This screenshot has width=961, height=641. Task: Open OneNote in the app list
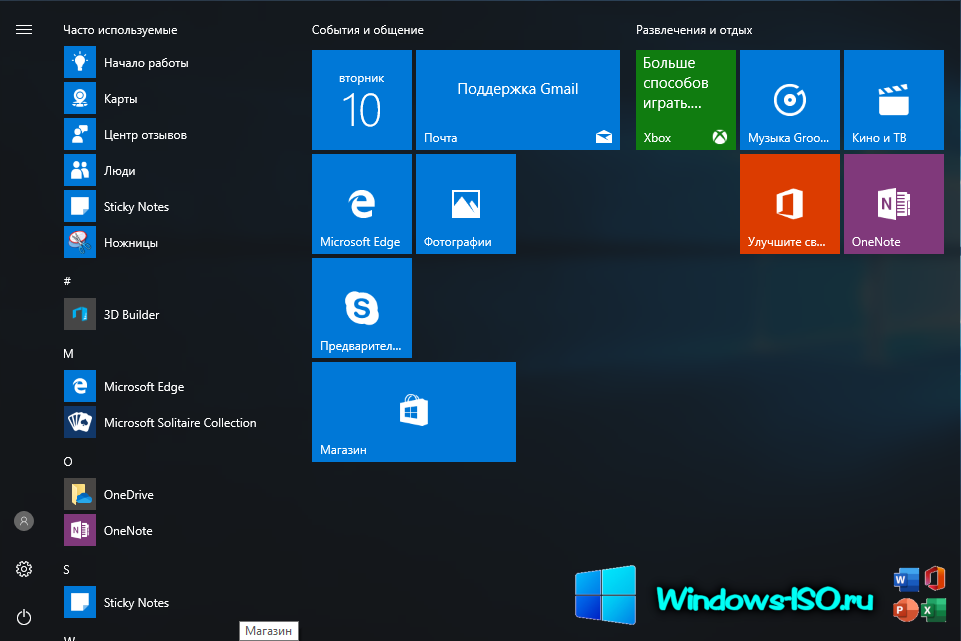pos(172,531)
